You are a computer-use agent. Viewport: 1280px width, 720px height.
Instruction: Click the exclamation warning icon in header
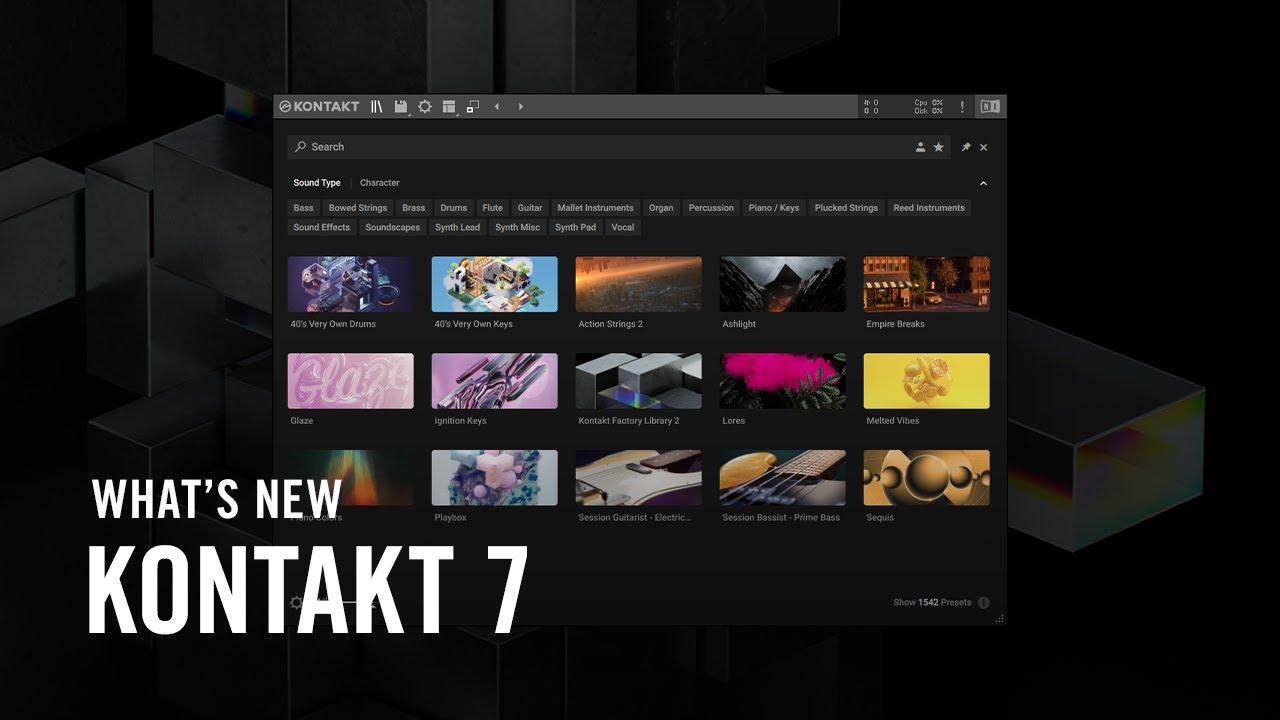tap(961, 106)
